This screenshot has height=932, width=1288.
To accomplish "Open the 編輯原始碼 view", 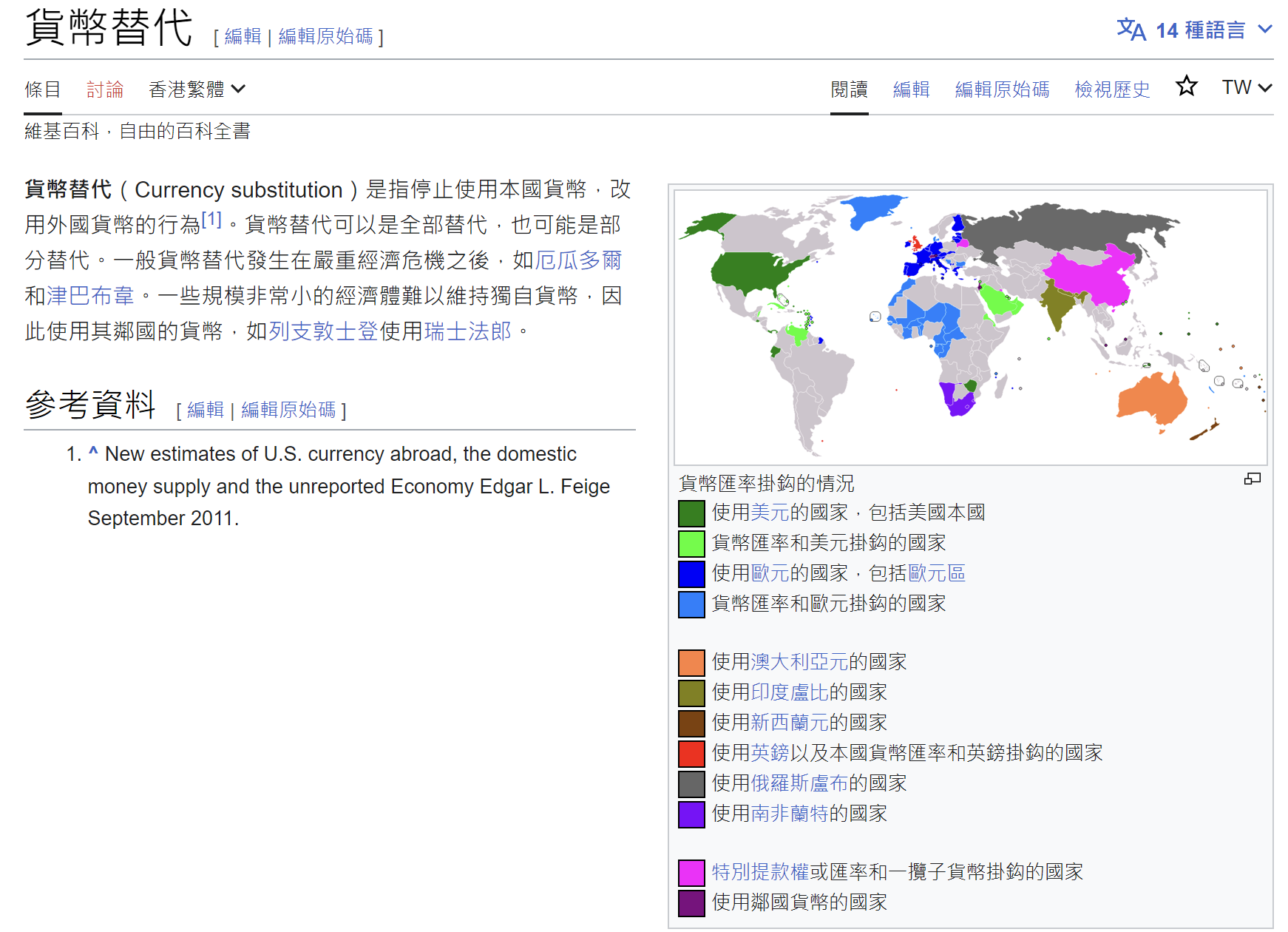I will point(1001,88).
